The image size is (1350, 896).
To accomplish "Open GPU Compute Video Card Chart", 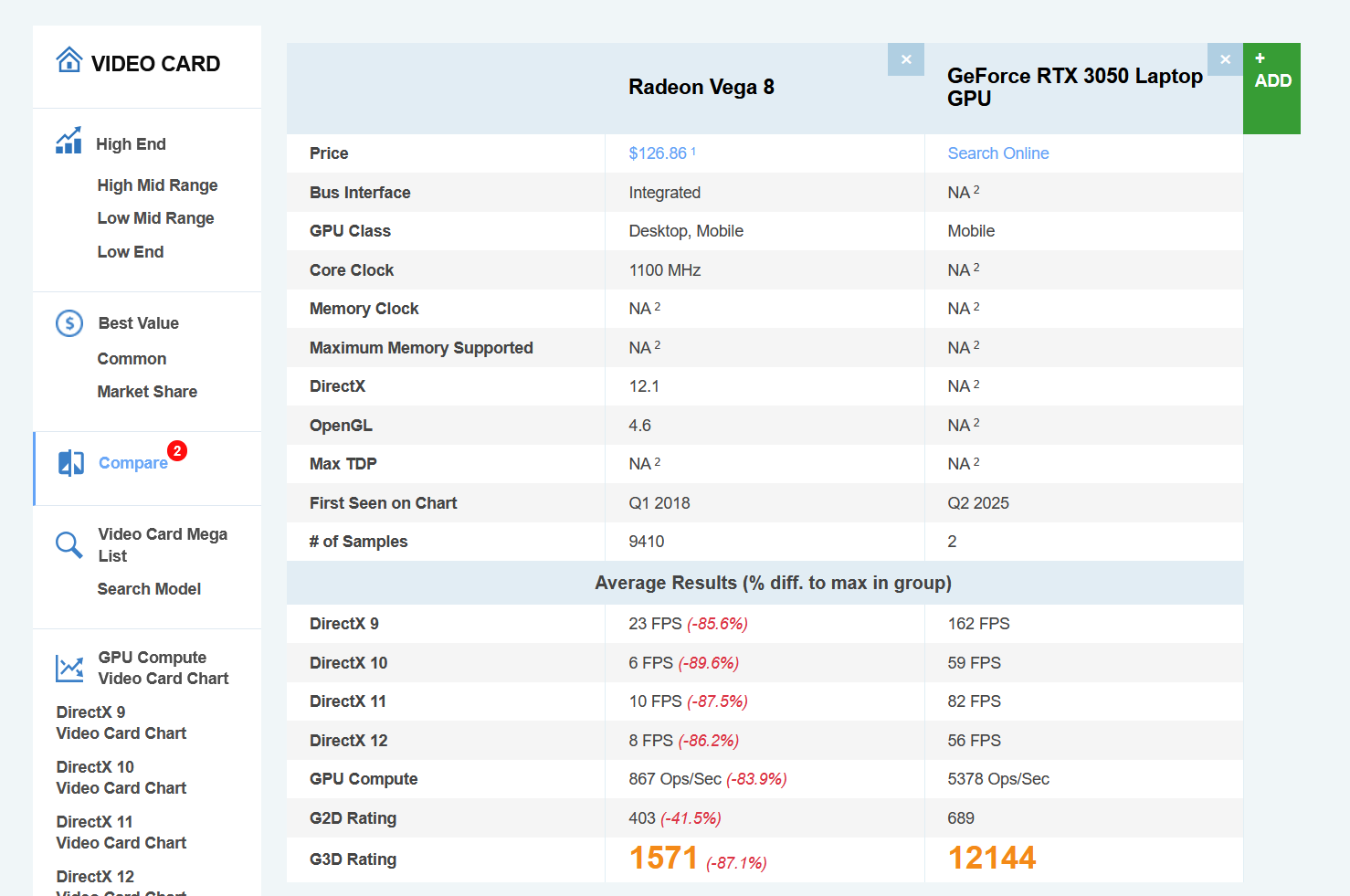I will [163, 668].
